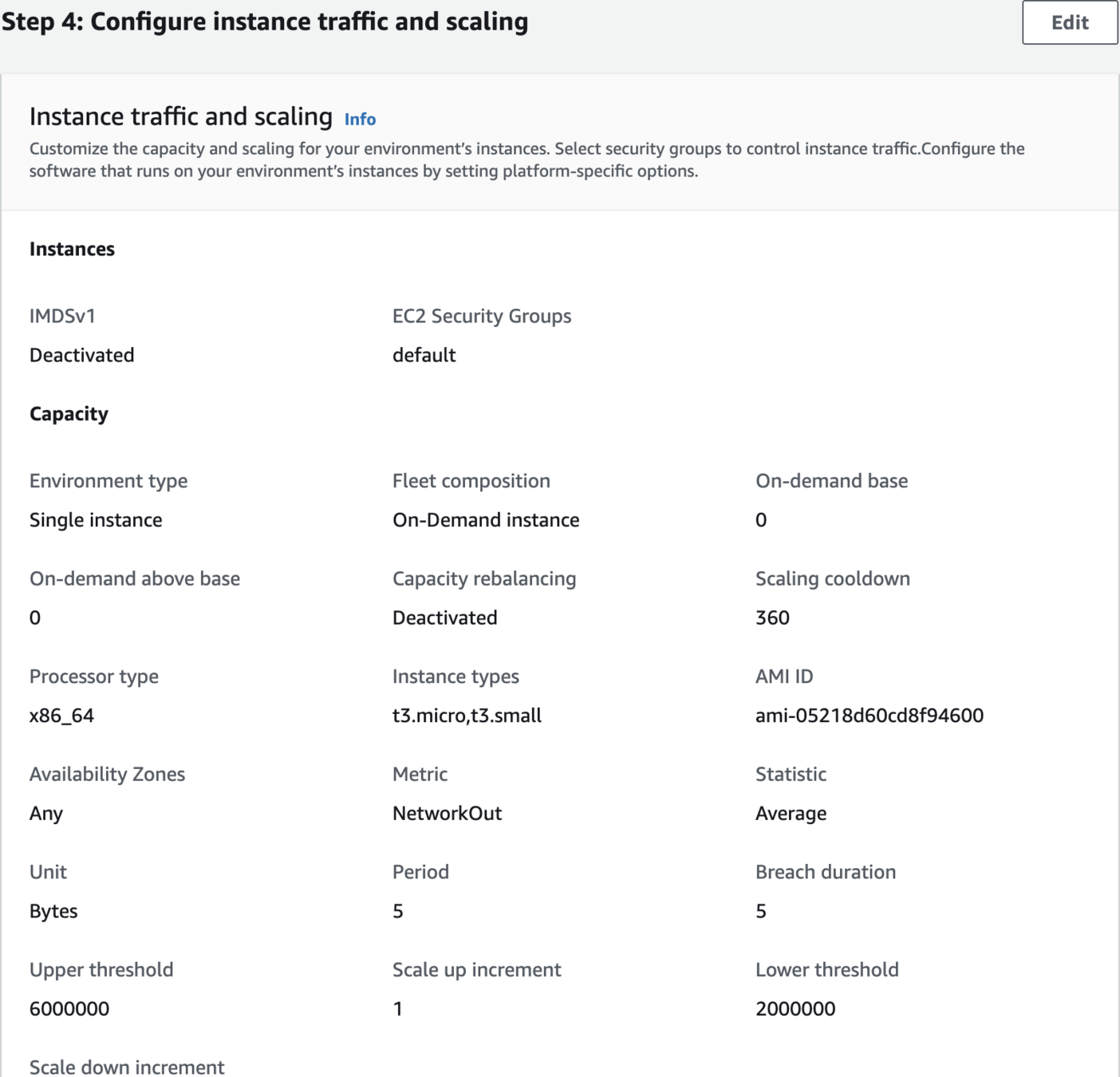Screen dimensions: 1120x1077
Task: Click the processor type value x86_64
Action: 61,716
